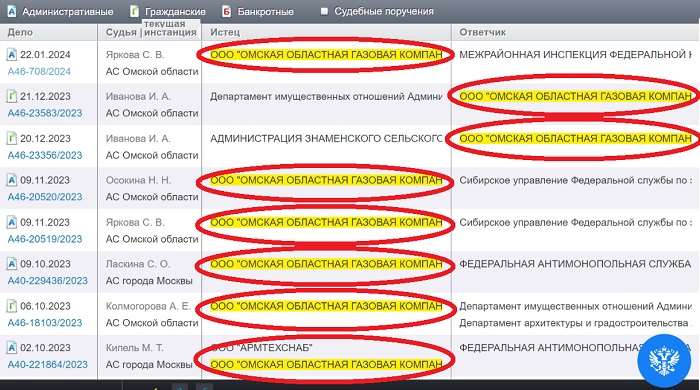Click АС города Москвы in А40-221864/2023 row

click(x=149, y=365)
